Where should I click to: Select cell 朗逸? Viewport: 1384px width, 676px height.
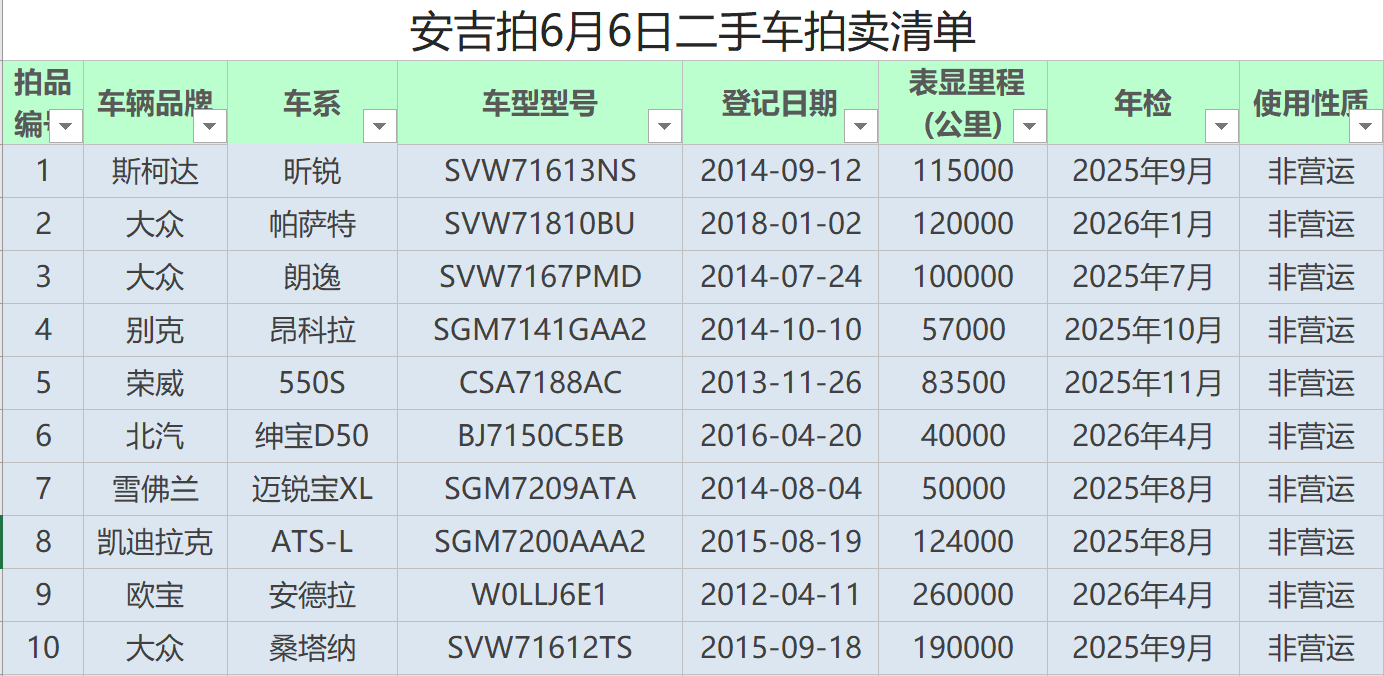tap(312, 277)
